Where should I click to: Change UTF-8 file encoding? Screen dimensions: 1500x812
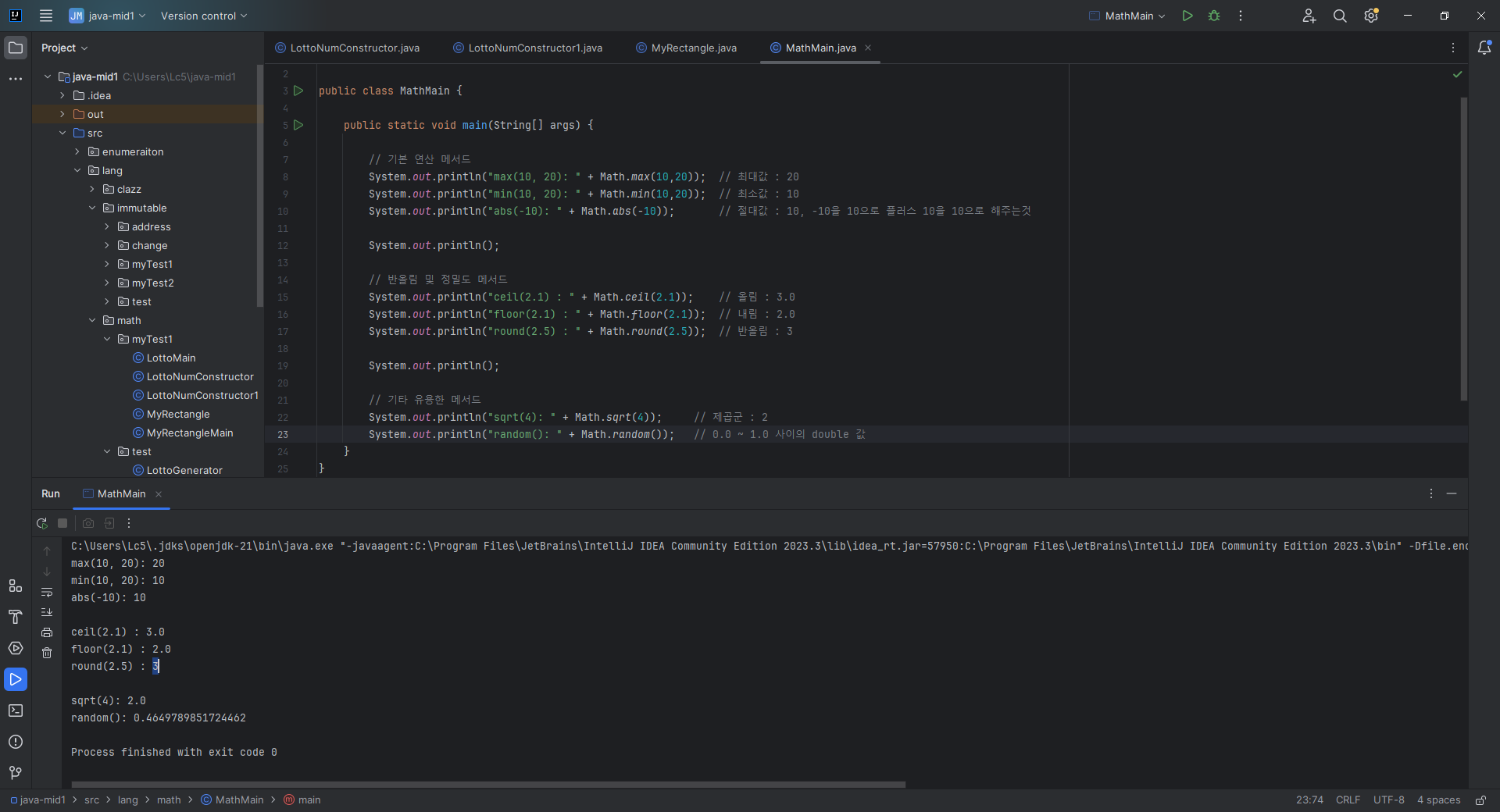point(1389,800)
